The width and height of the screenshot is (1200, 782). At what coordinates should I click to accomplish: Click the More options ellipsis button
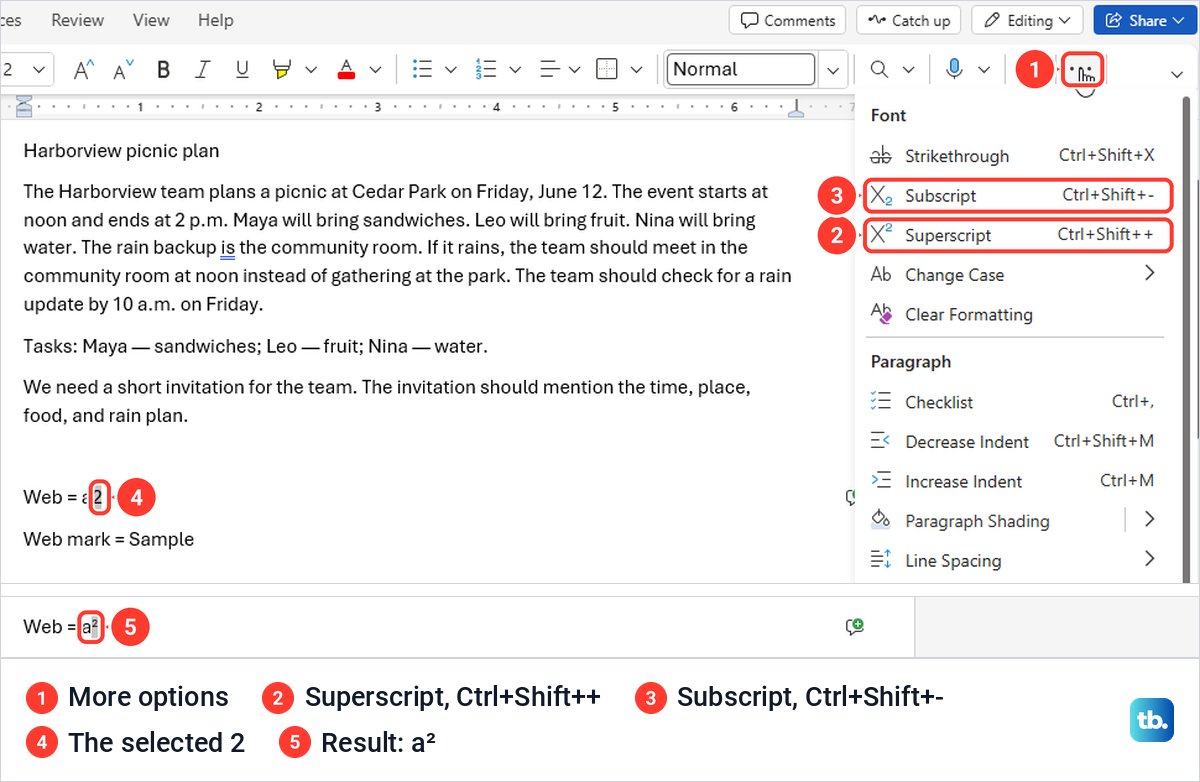tap(1082, 70)
